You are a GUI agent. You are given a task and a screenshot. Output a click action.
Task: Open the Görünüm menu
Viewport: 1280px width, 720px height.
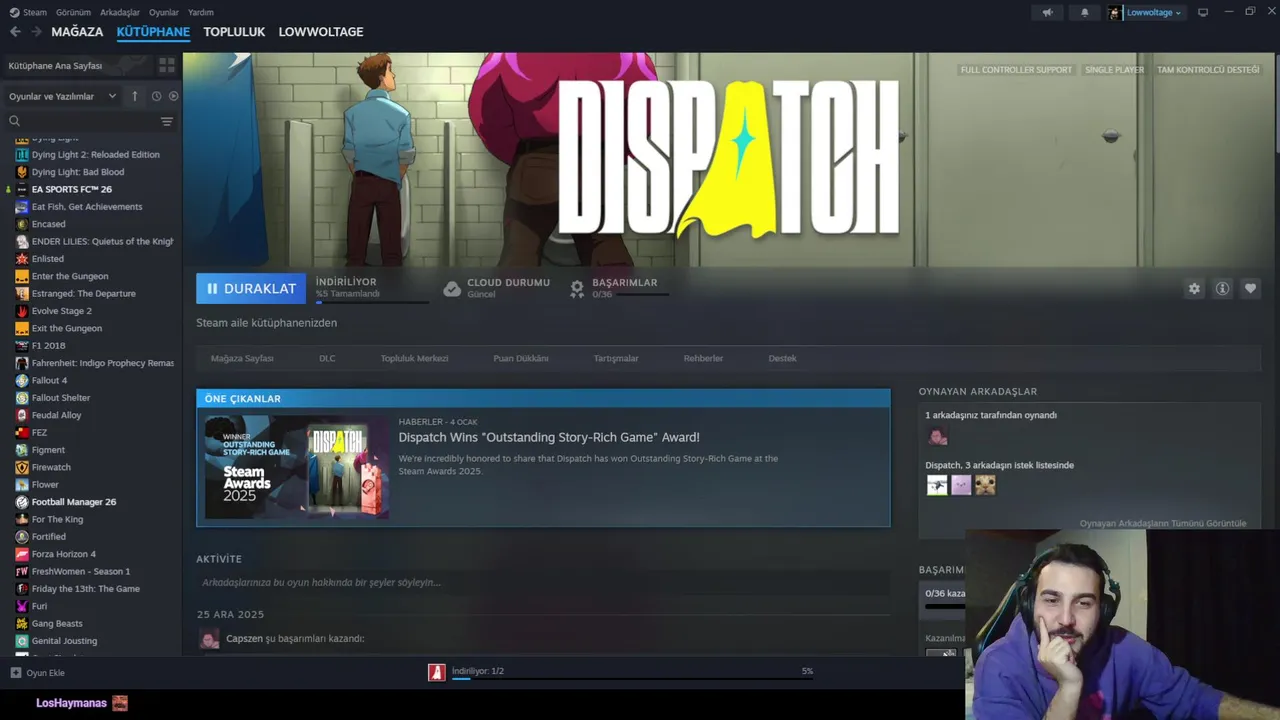(74, 13)
